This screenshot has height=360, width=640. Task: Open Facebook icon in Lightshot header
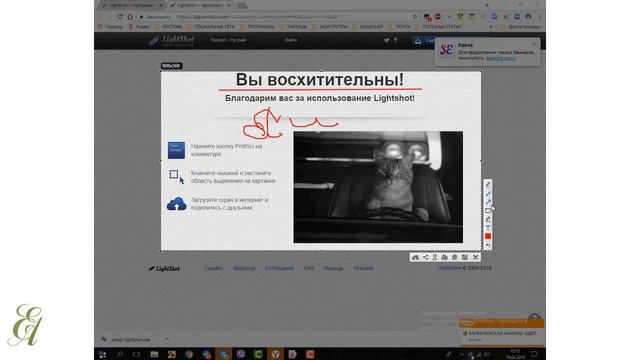tap(395, 40)
